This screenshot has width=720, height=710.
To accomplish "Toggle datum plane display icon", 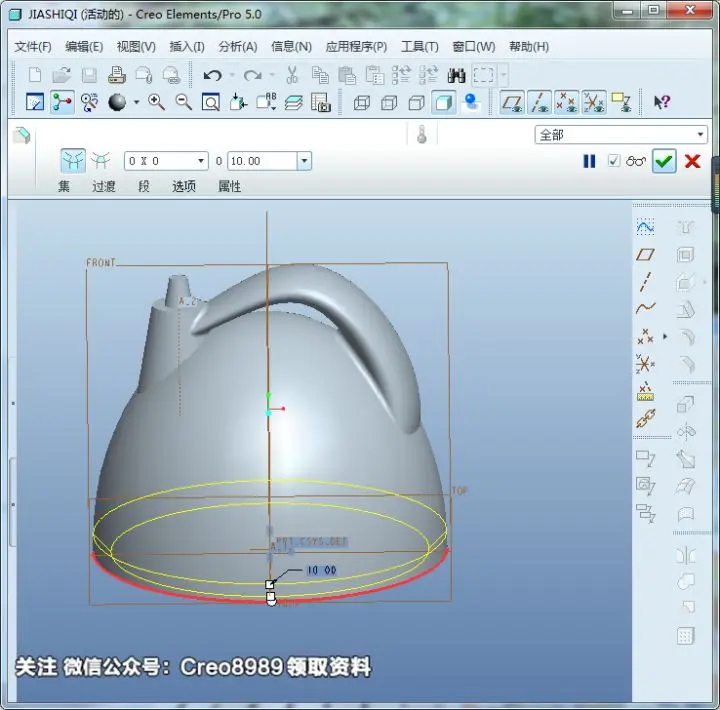I will pos(512,102).
